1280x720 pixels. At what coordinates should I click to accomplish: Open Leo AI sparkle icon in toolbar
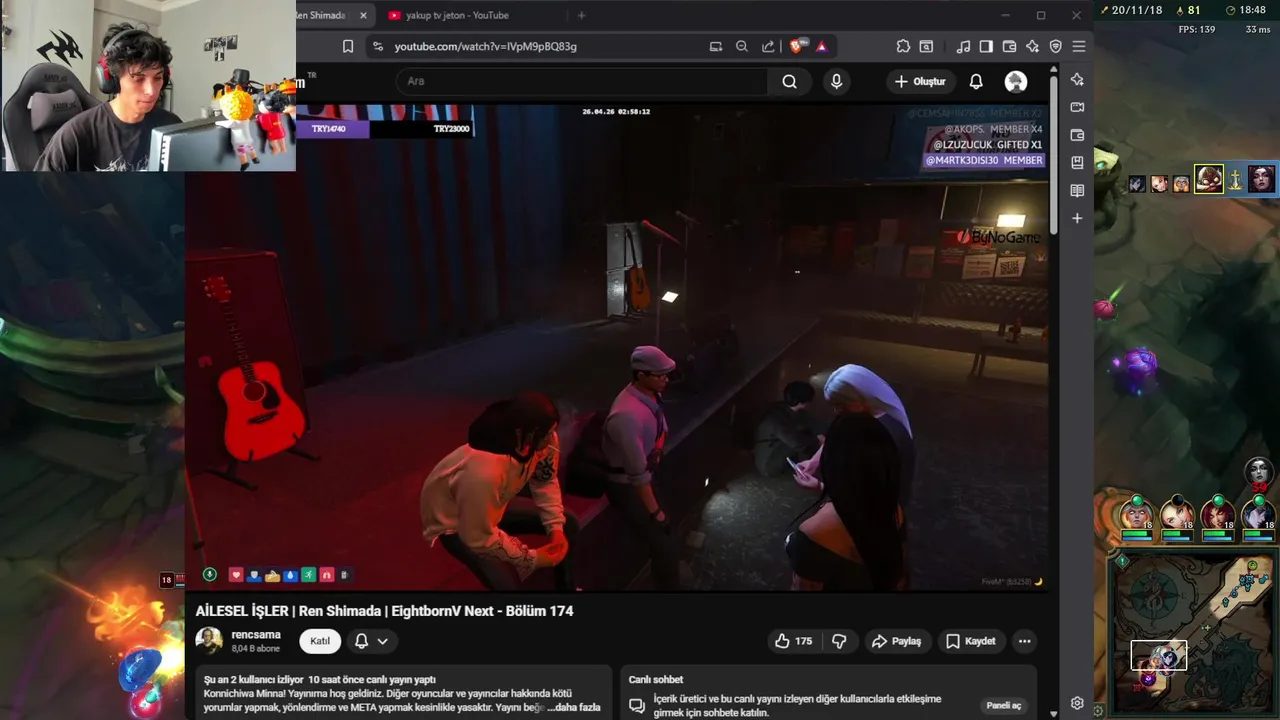[x=1032, y=46]
